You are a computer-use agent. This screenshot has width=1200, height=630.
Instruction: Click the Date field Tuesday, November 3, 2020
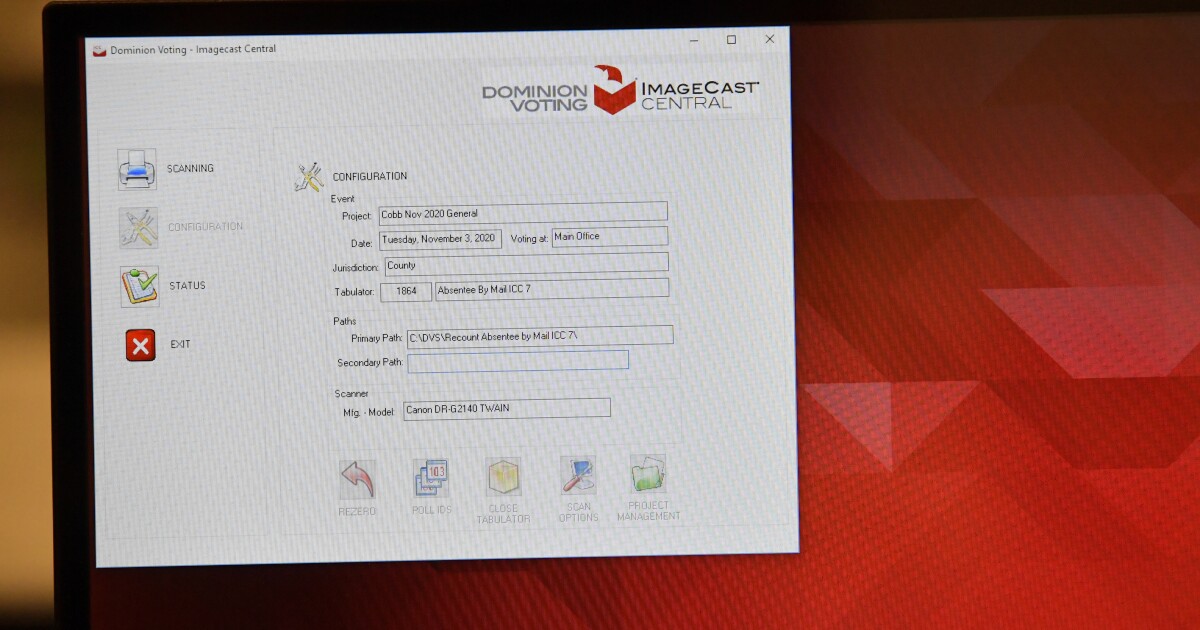click(x=440, y=240)
